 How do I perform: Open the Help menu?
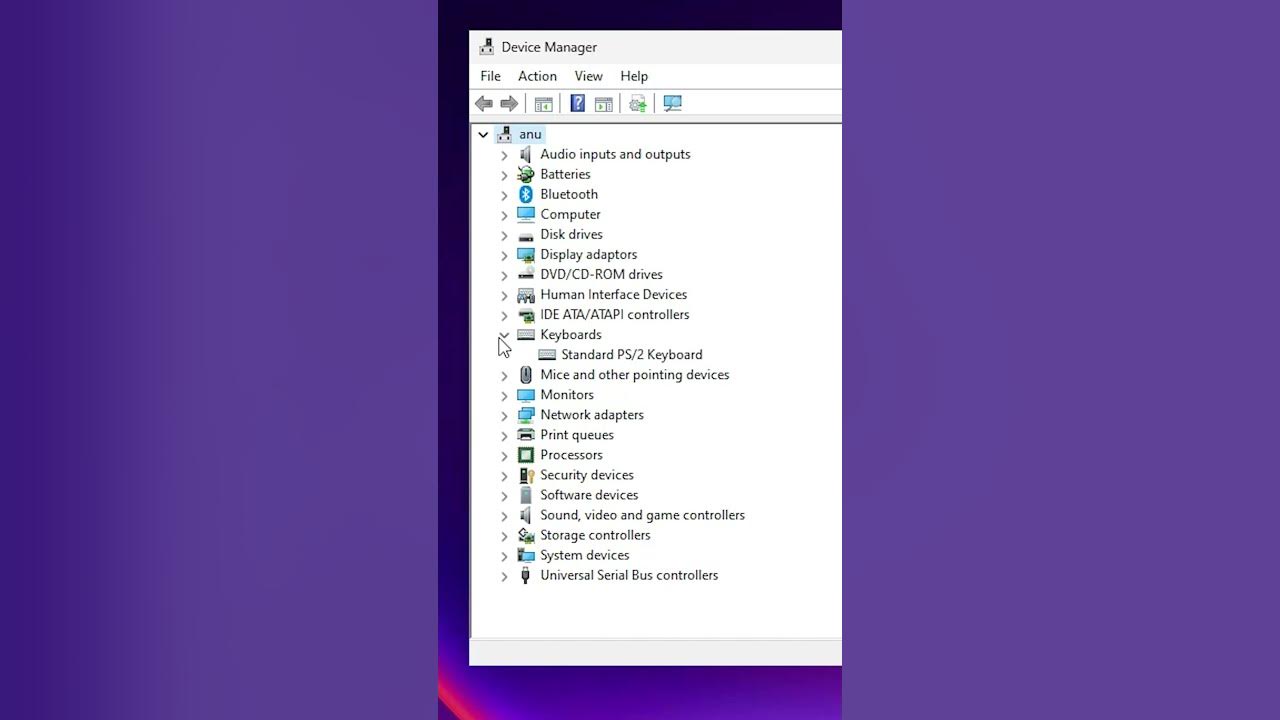[634, 76]
